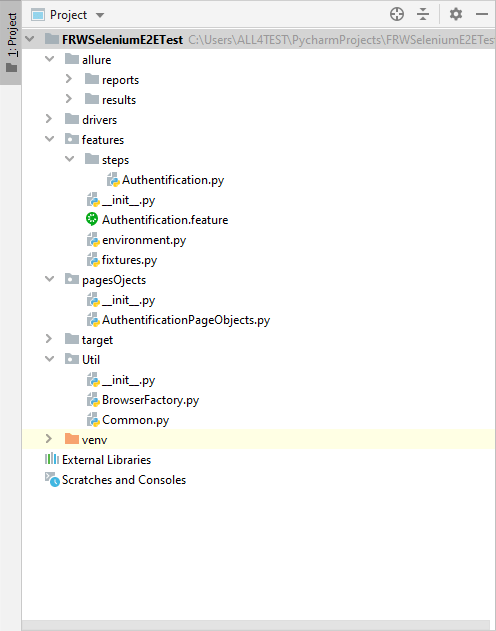Click the orange venv folder icon
This screenshot has width=496, height=631.
point(72,439)
